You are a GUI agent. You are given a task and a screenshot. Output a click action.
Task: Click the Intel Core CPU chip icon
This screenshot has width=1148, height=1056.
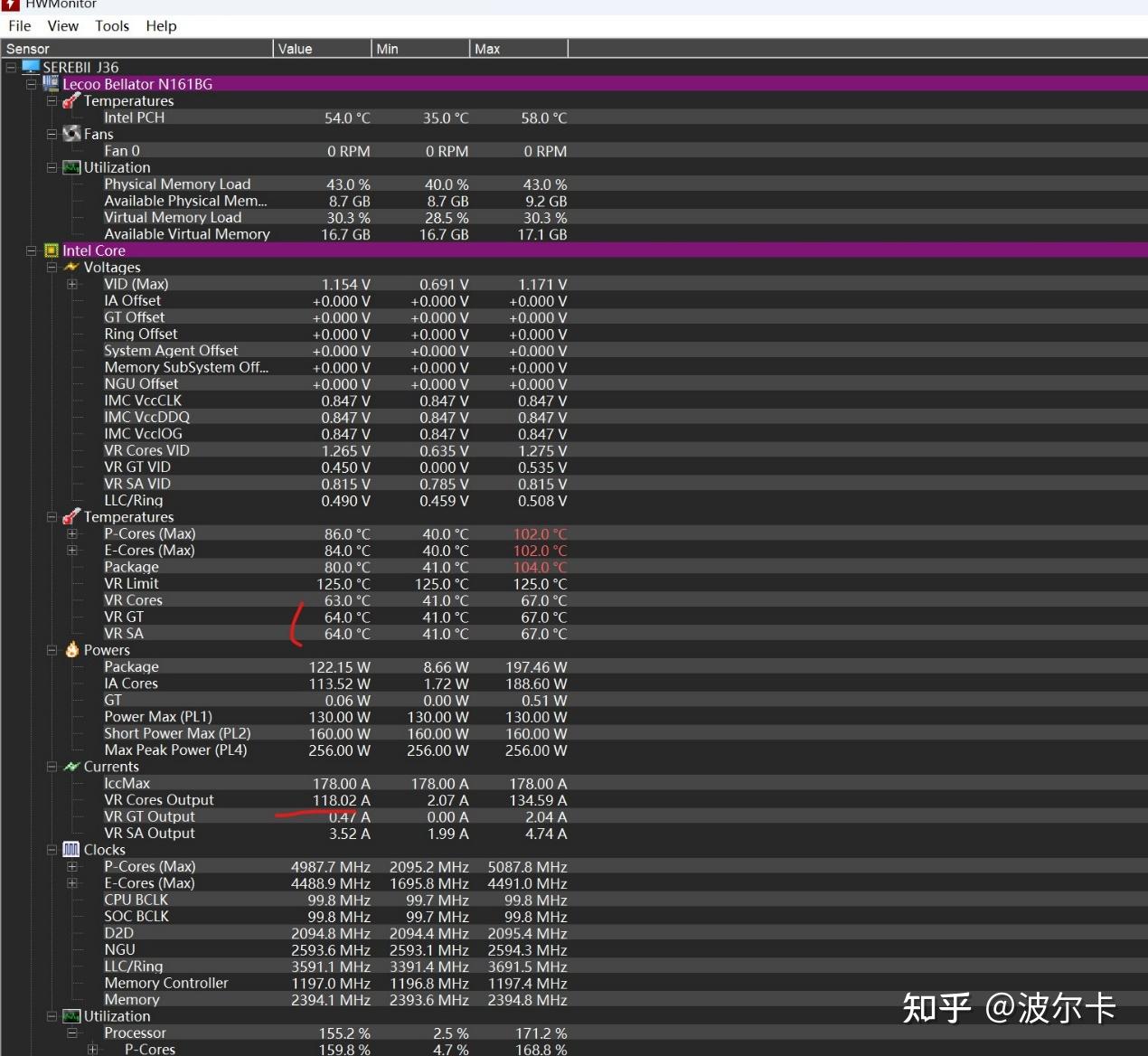52,250
